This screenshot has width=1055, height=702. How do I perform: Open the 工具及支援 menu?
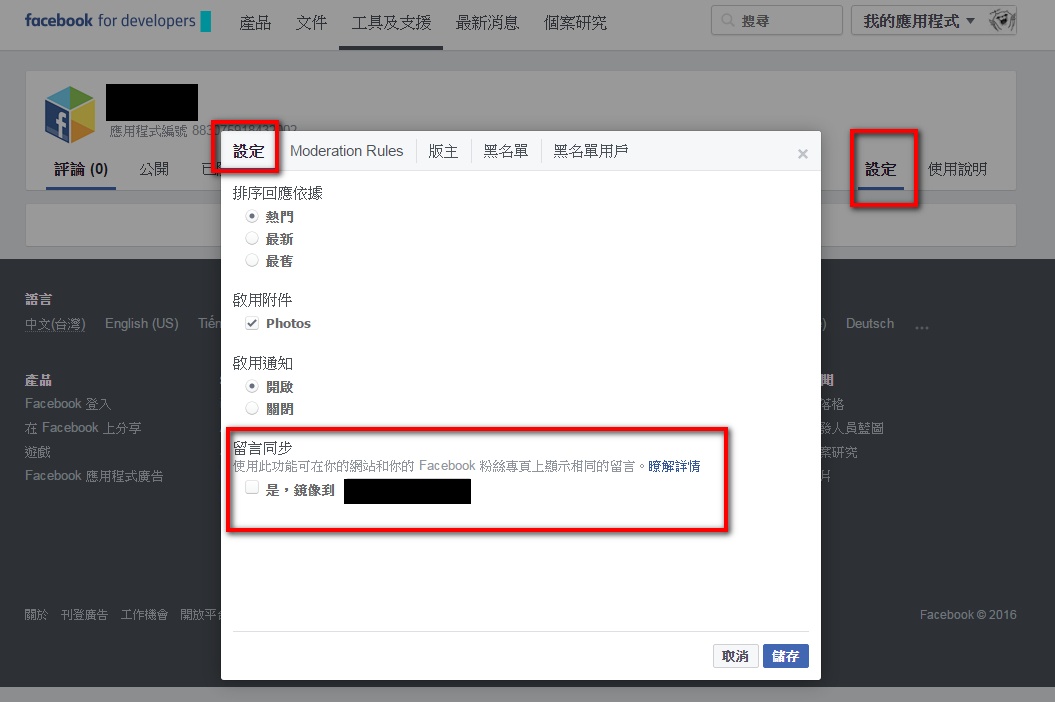tap(391, 23)
